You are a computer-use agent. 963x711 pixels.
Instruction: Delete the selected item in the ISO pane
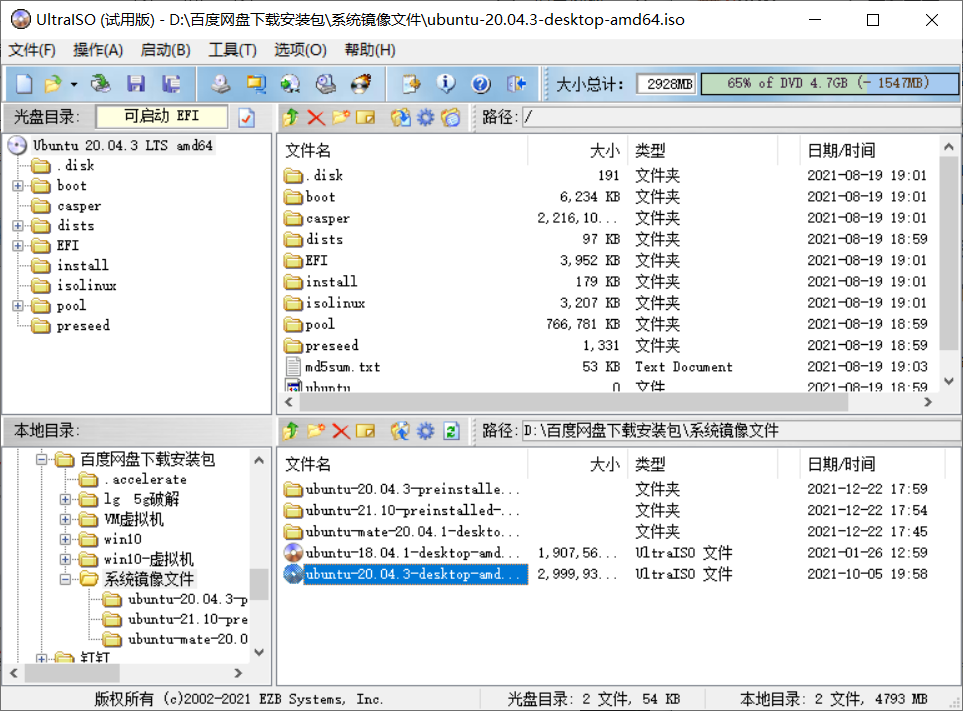coord(316,117)
